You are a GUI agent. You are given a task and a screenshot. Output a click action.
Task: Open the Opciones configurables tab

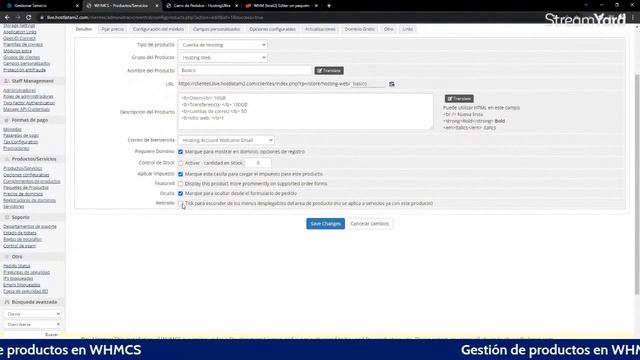[x=272, y=29]
